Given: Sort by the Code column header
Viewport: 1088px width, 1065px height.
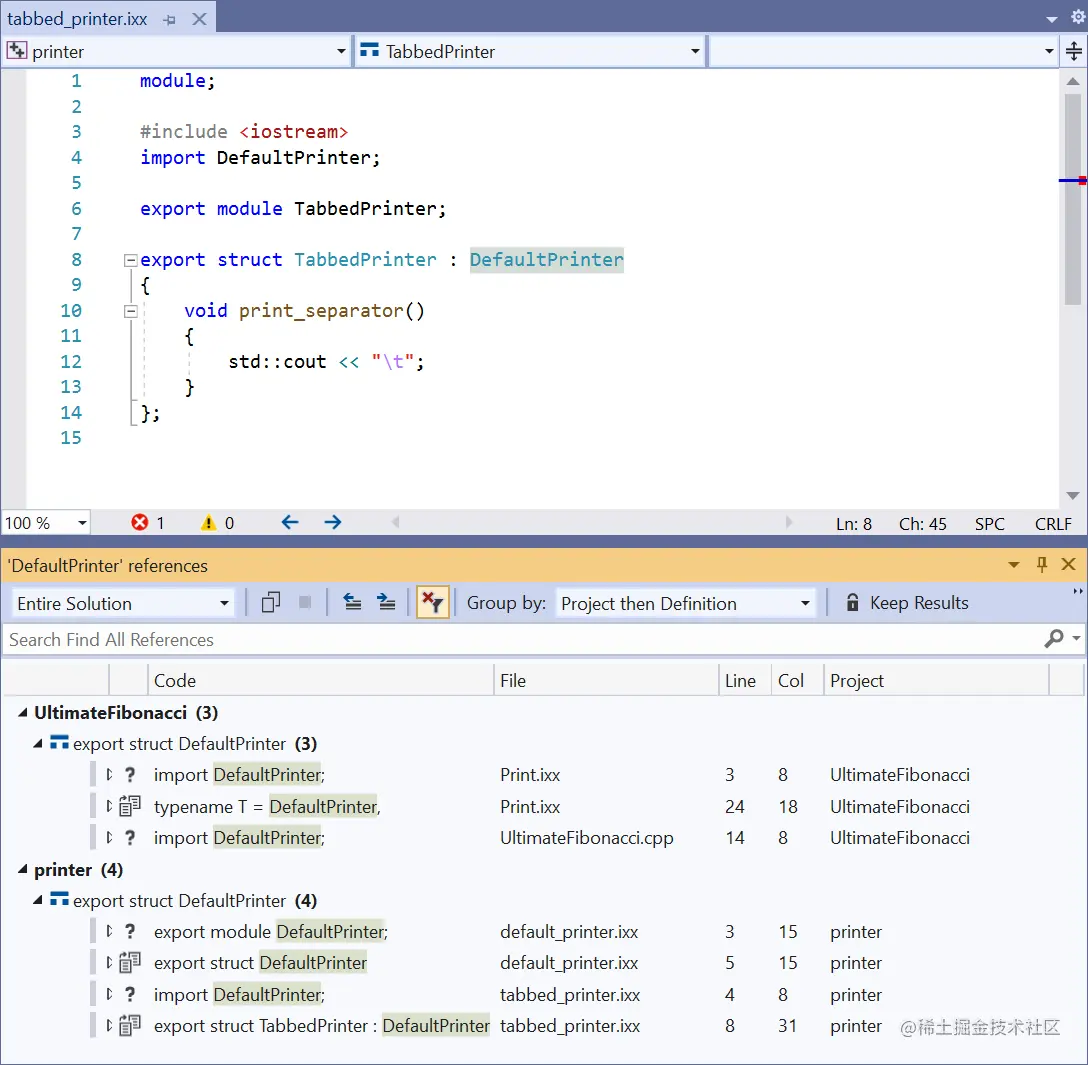Looking at the screenshot, I should (320, 681).
